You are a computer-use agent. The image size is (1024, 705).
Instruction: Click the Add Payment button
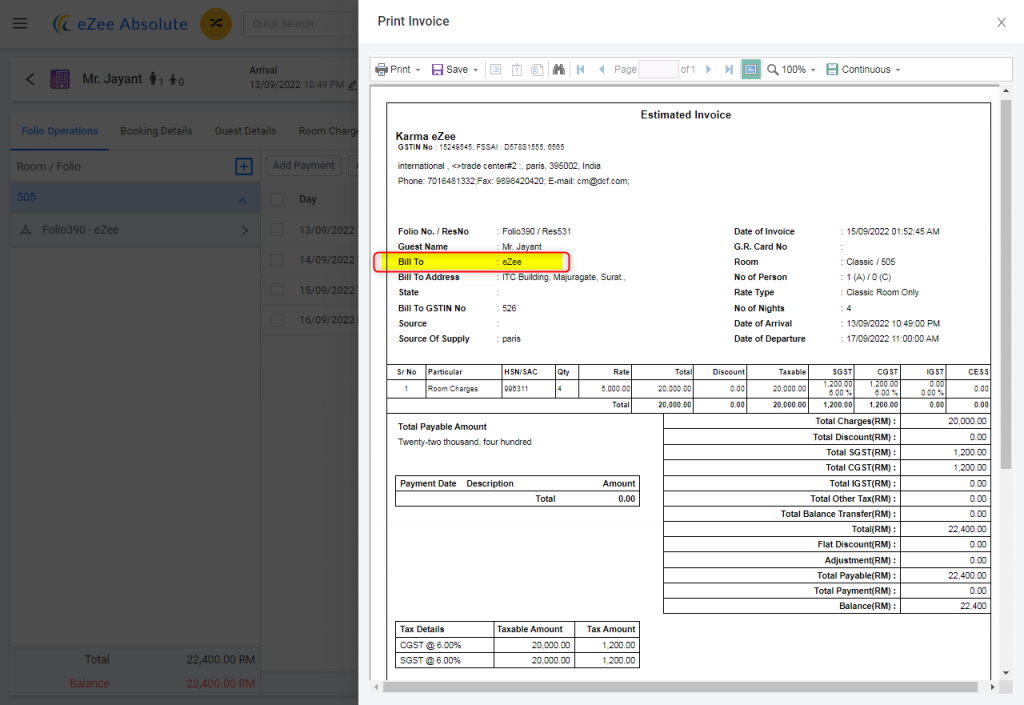coord(304,166)
